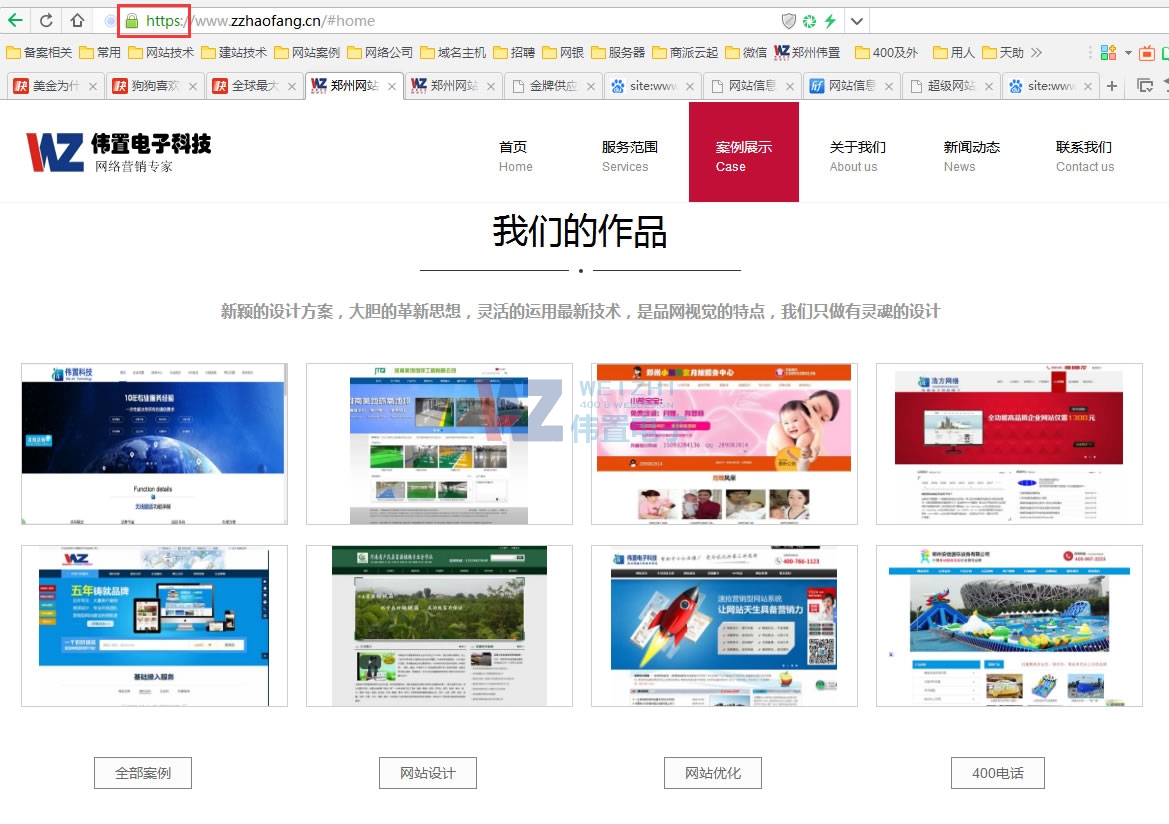The width and height of the screenshot is (1169, 824).
Task: Click the shield icon near the address bar
Action: (787, 20)
